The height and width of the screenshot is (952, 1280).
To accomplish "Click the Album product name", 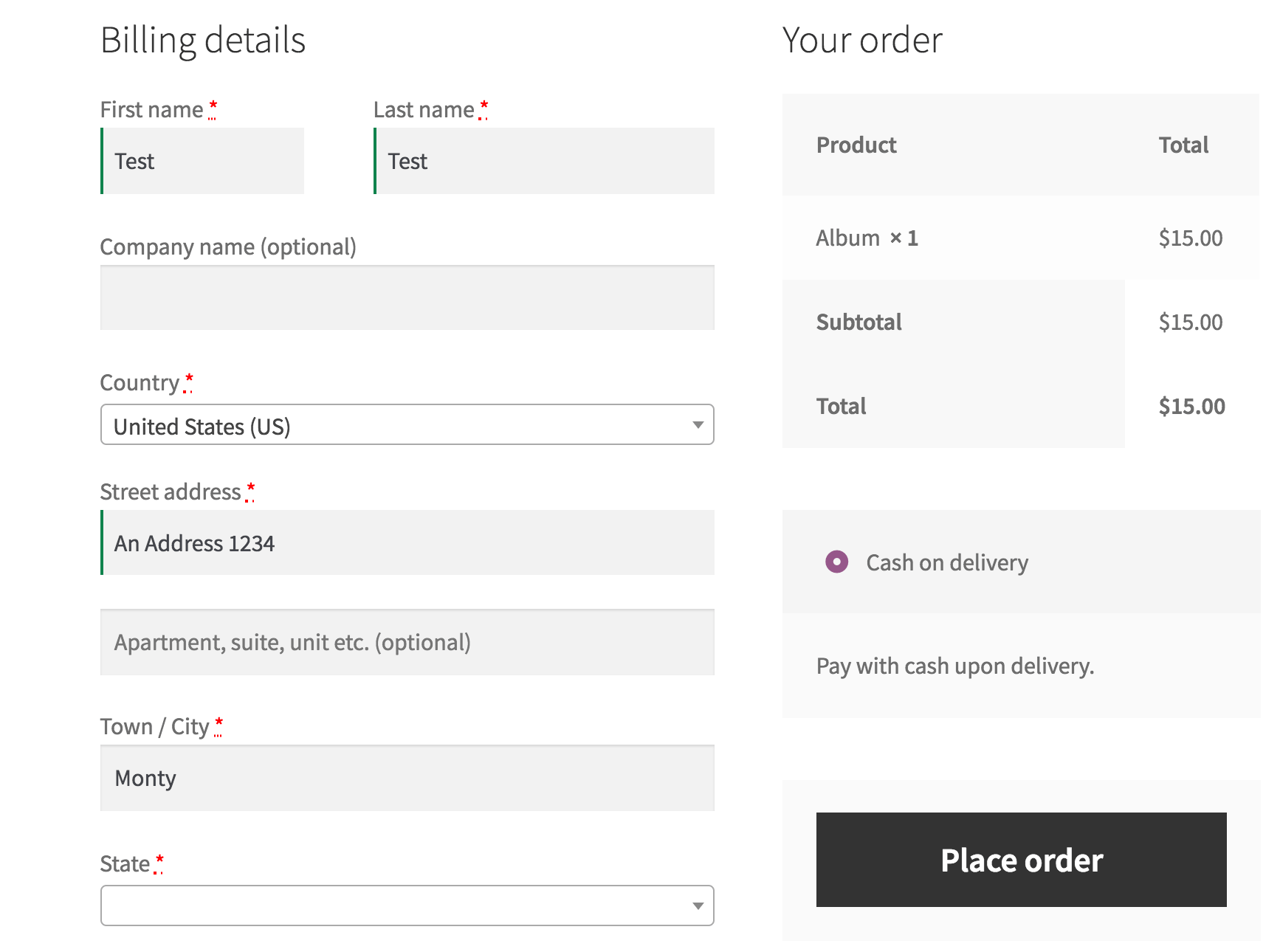I will click(847, 238).
